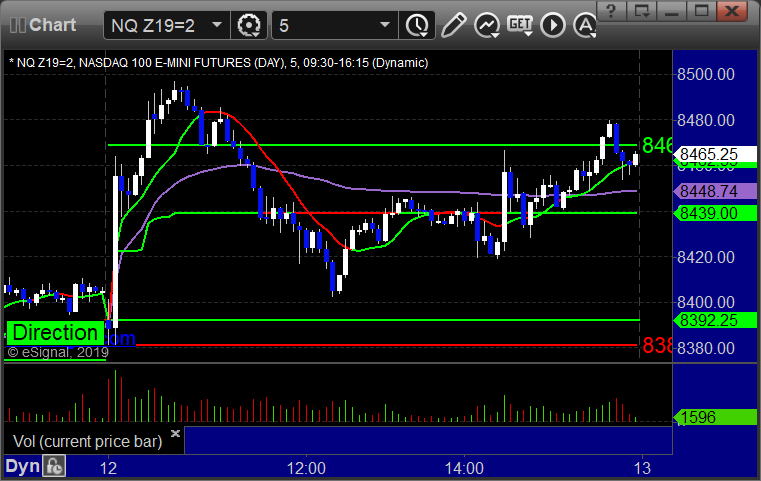Screen dimensions: 761x481
Task: Open the GET tools menu icon
Action: (x=520, y=25)
